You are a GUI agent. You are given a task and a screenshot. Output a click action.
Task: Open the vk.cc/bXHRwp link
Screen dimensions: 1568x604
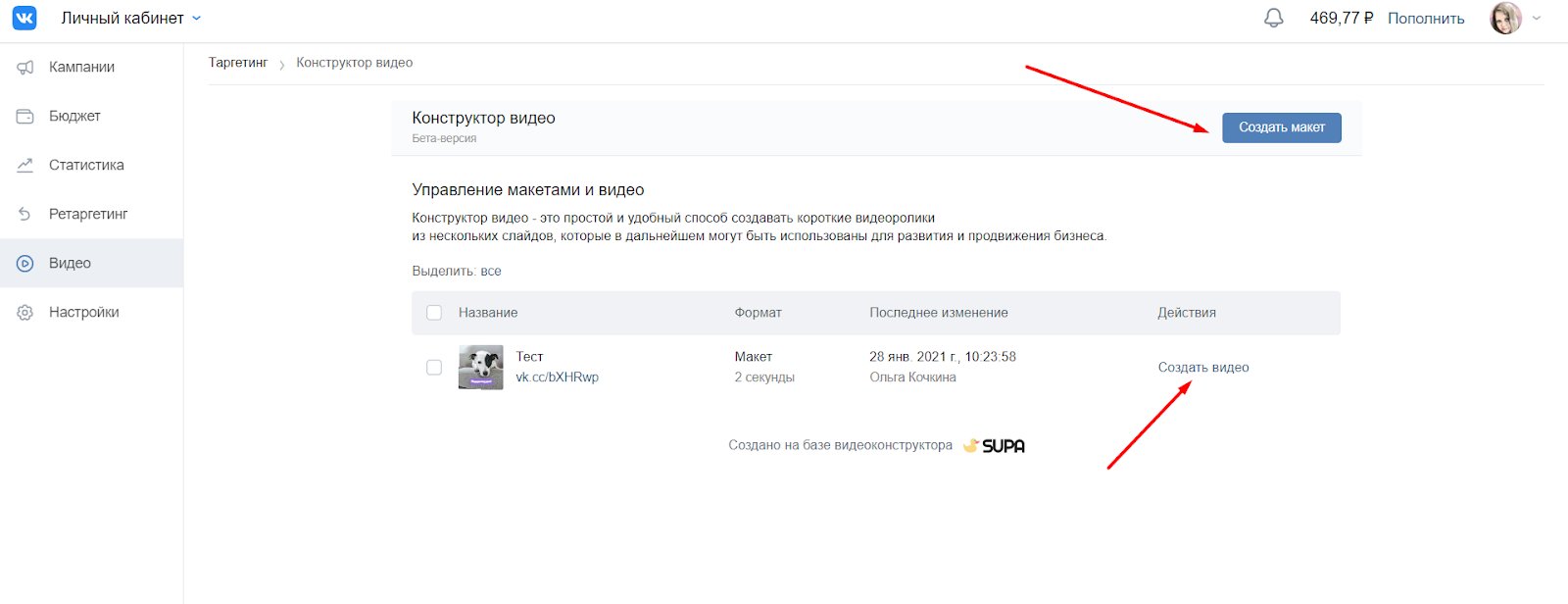click(557, 377)
